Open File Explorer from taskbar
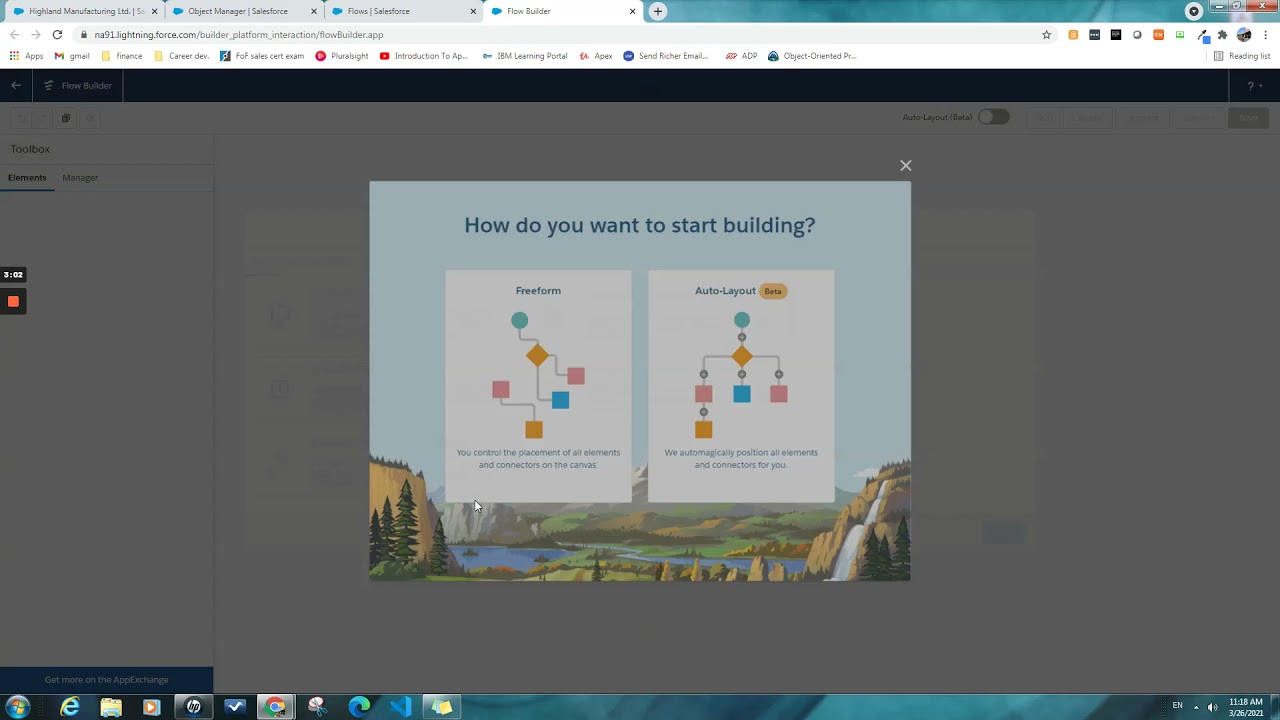 [x=111, y=707]
